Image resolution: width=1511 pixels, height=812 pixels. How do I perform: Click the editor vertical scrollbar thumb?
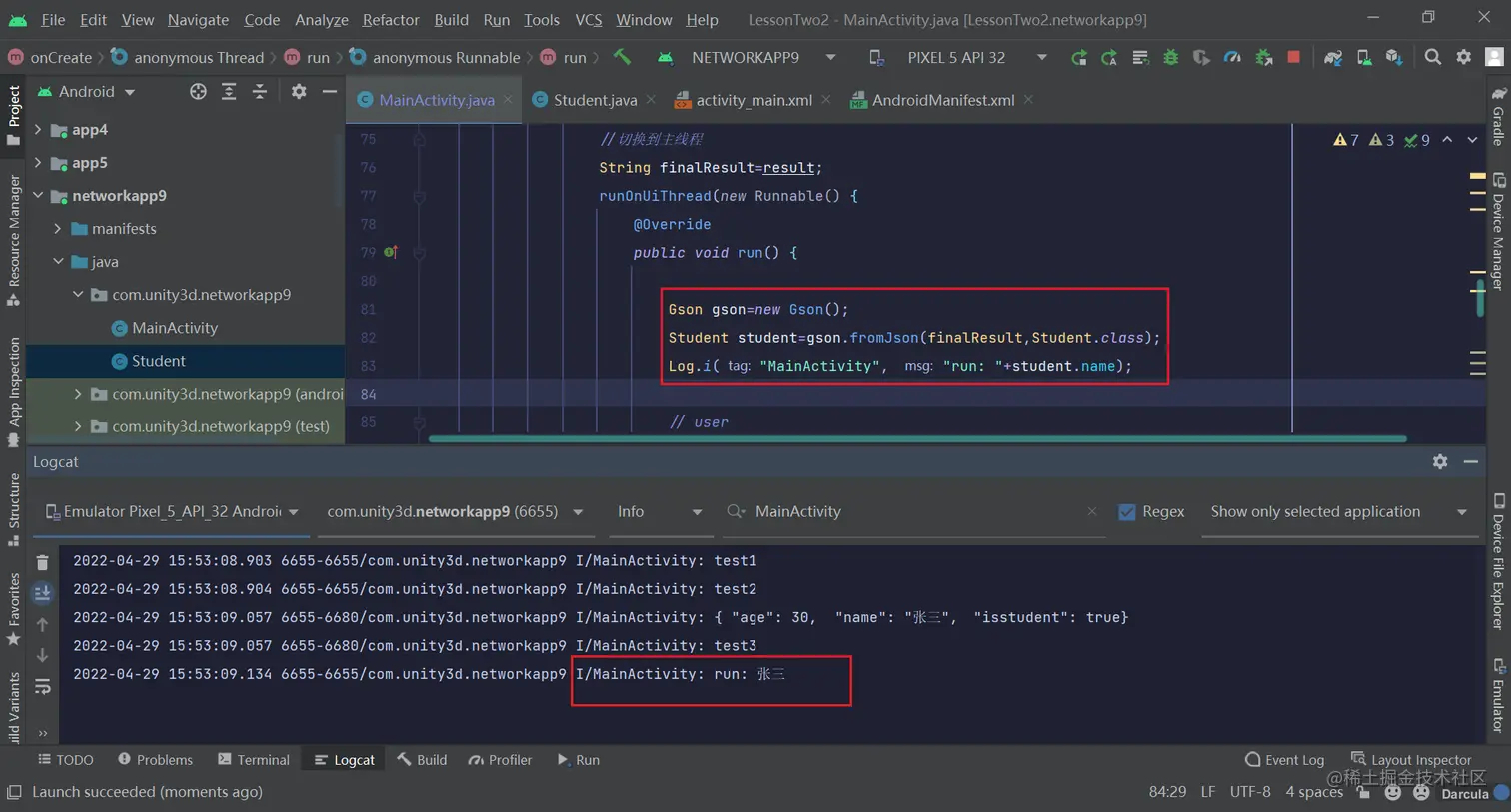coord(1480,298)
